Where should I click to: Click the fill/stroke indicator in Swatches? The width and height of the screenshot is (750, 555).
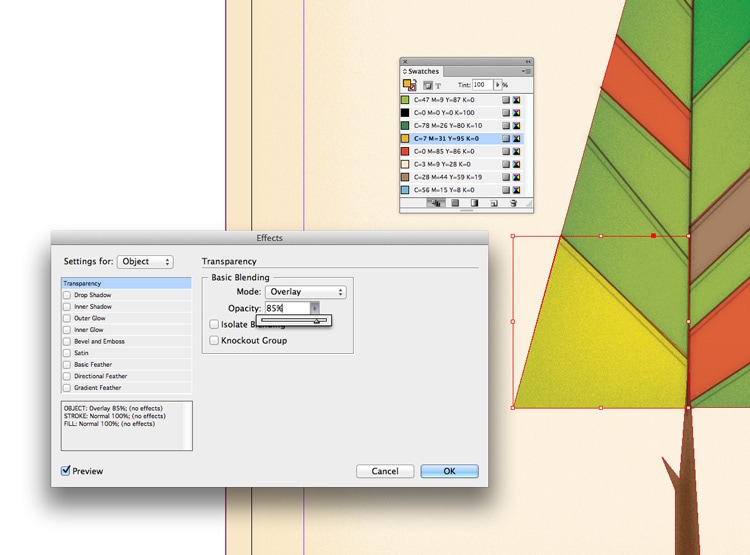(x=409, y=85)
